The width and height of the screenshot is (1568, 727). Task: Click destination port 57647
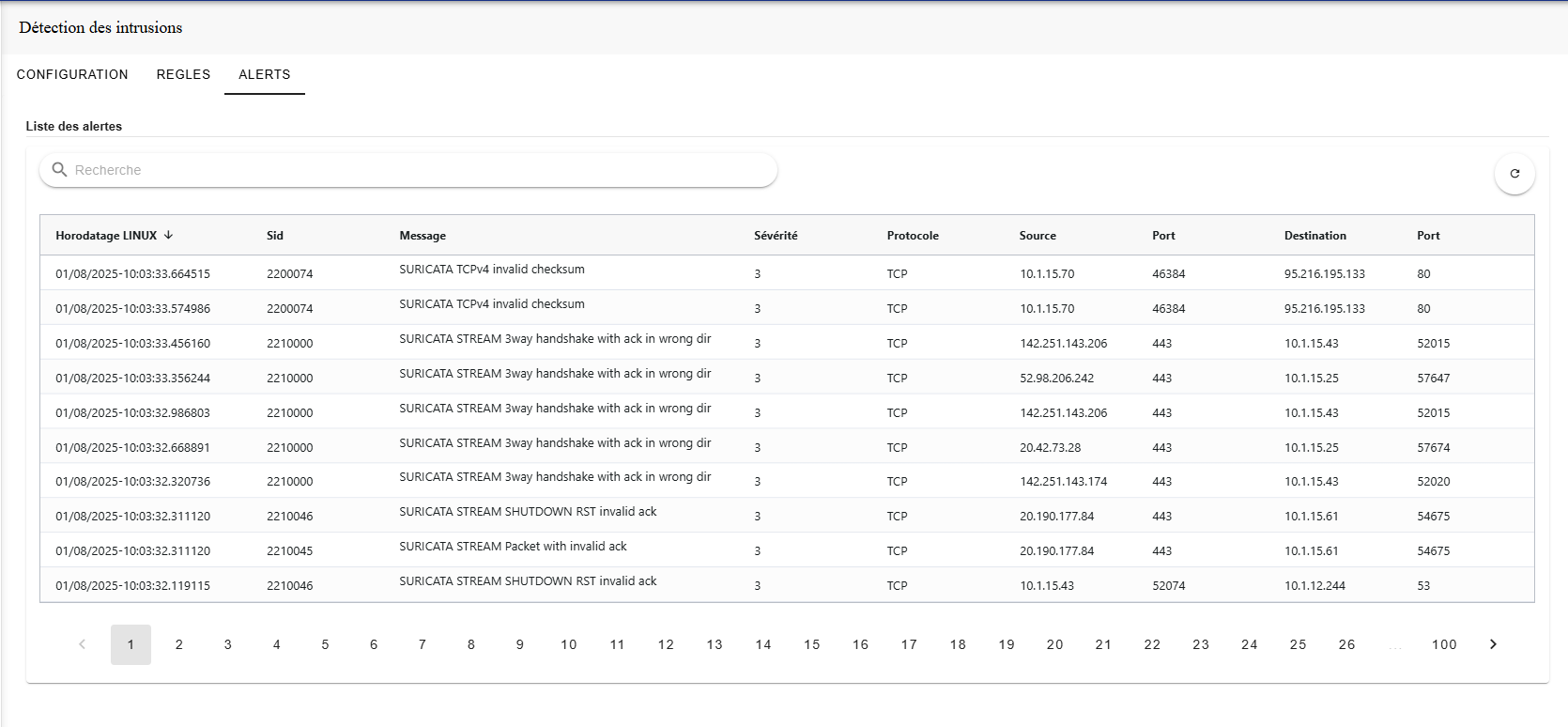tap(1433, 379)
